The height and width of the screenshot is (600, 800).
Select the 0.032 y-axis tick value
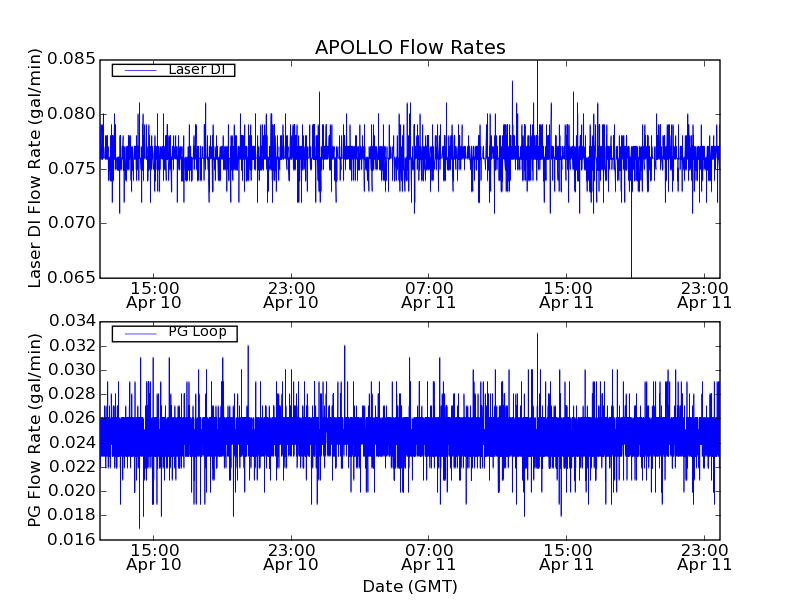coord(72,346)
